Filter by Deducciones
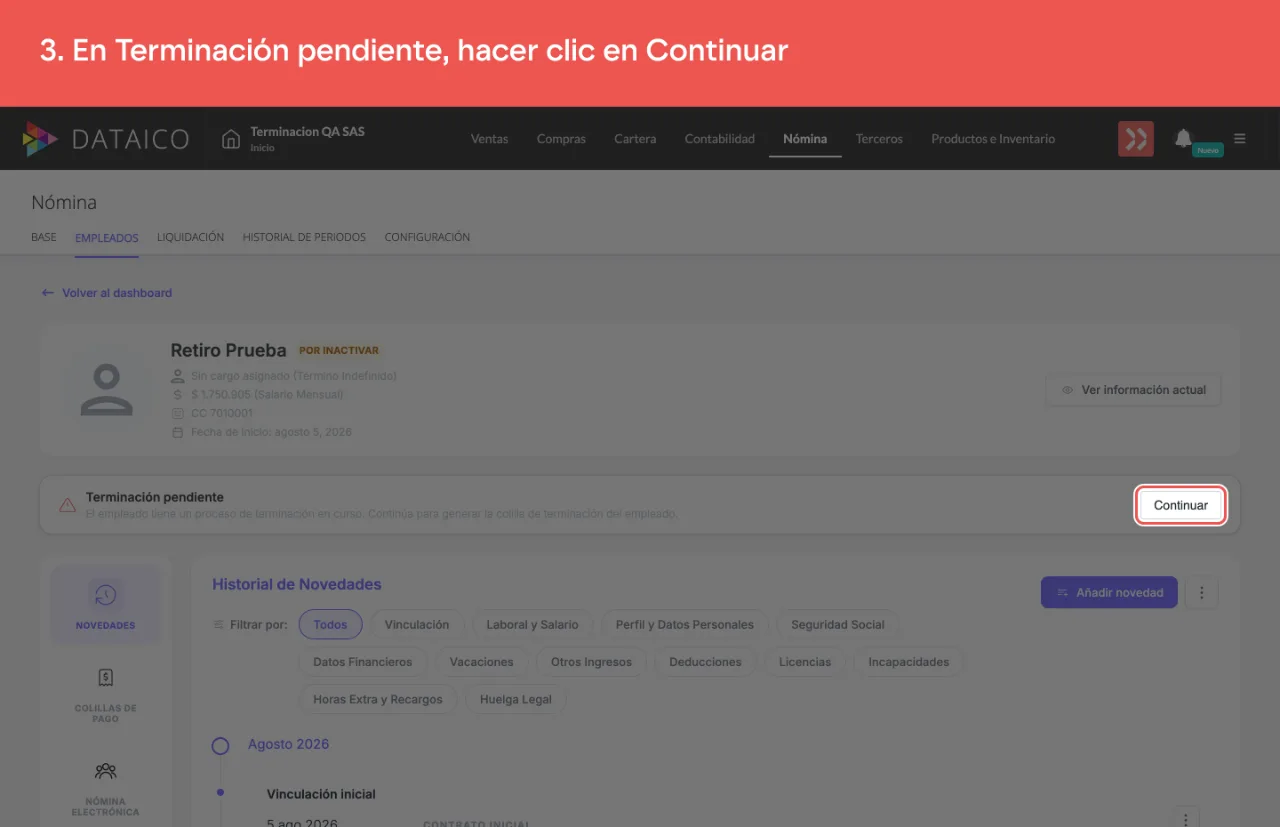Image resolution: width=1280 pixels, height=827 pixels. (705, 661)
